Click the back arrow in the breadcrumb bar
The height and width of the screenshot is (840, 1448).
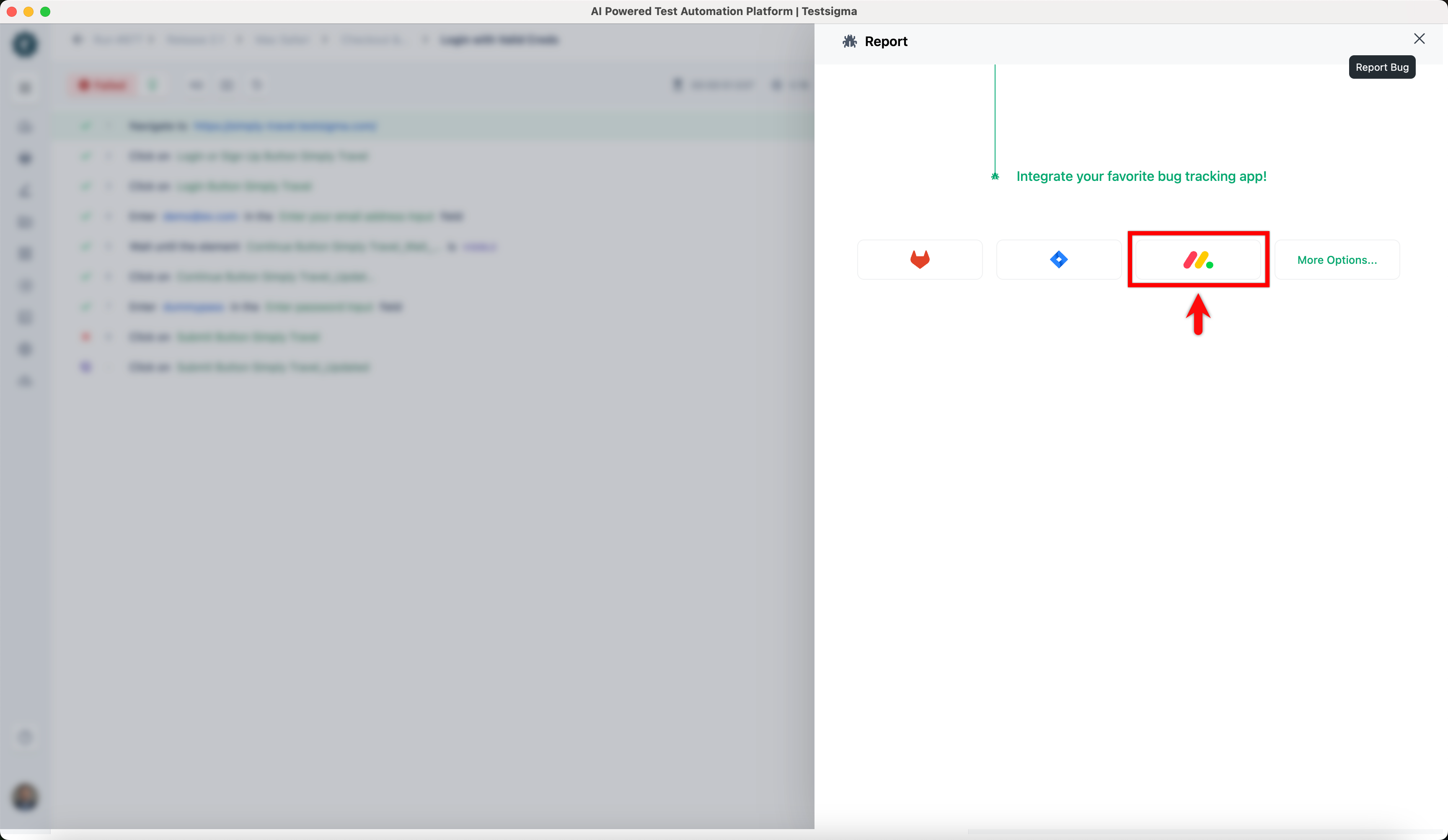(x=78, y=39)
